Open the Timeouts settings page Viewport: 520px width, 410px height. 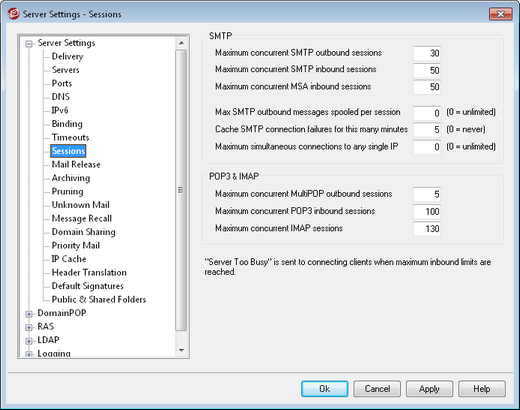point(70,137)
